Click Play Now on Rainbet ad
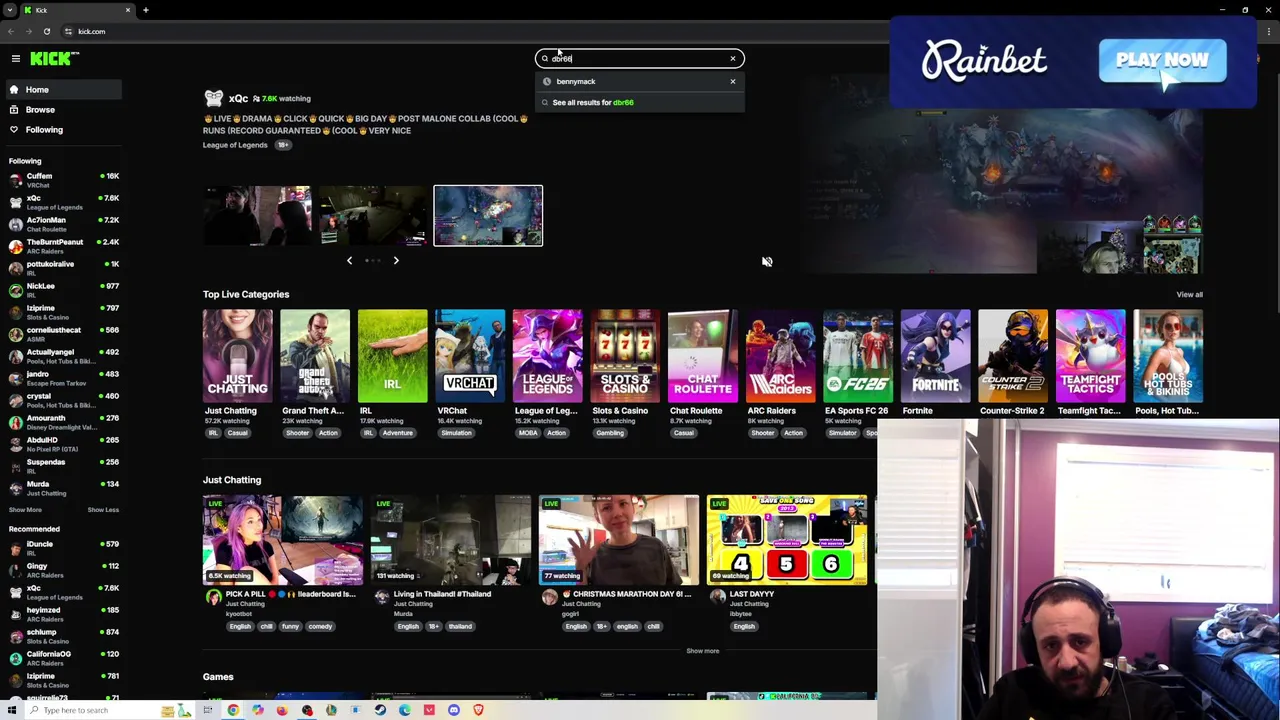The image size is (1280, 720). (x=1162, y=61)
